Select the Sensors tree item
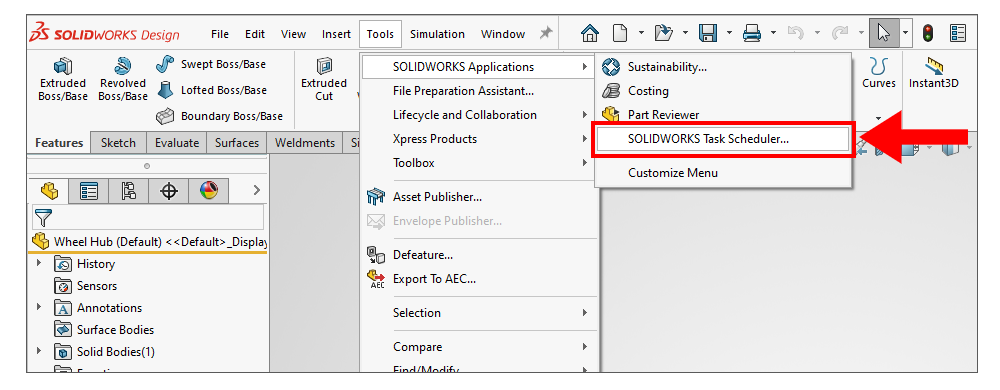 click(86, 285)
